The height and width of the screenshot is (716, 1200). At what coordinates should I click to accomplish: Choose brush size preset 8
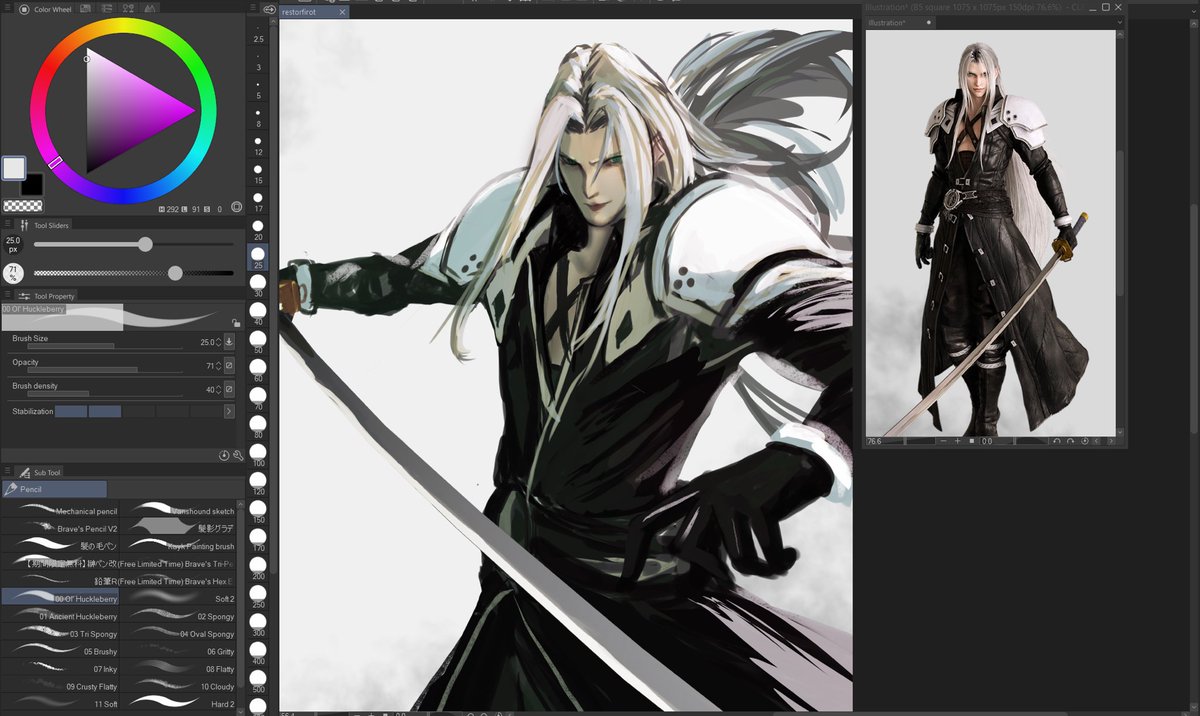[x=258, y=116]
